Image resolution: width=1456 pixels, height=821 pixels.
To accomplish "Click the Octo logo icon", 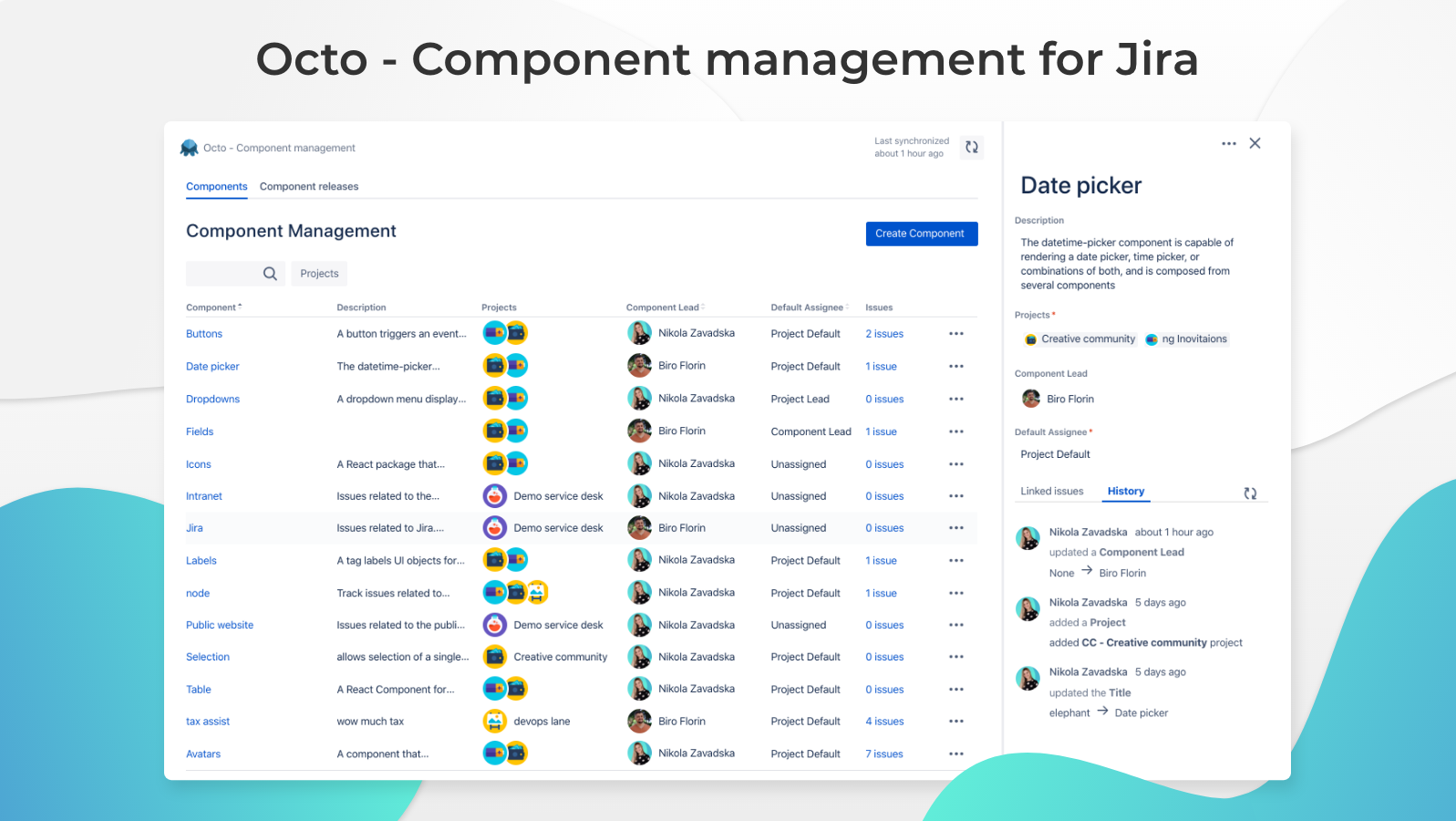I will point(190,148).
